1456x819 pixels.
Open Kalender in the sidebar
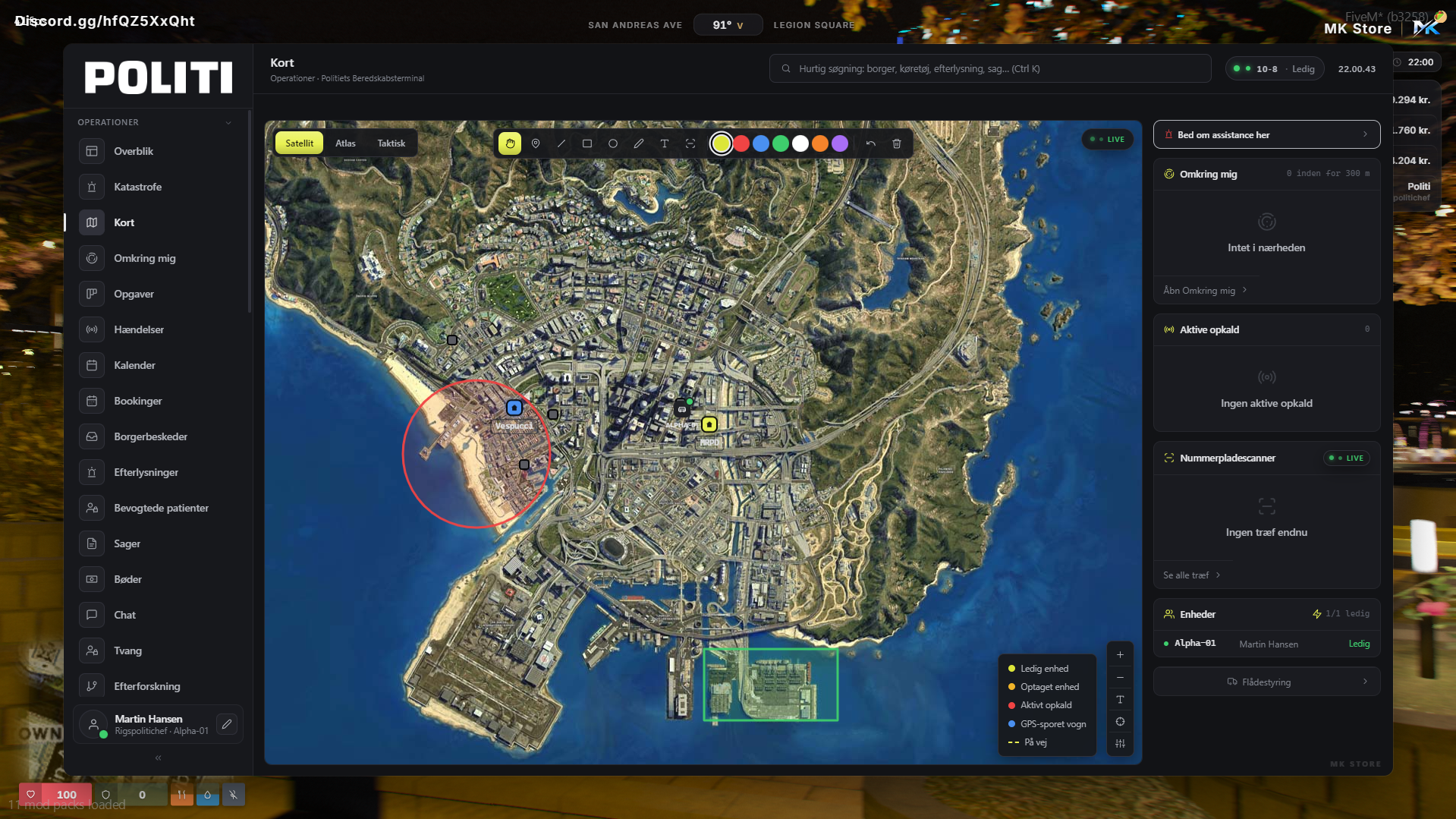click(156, 365)
